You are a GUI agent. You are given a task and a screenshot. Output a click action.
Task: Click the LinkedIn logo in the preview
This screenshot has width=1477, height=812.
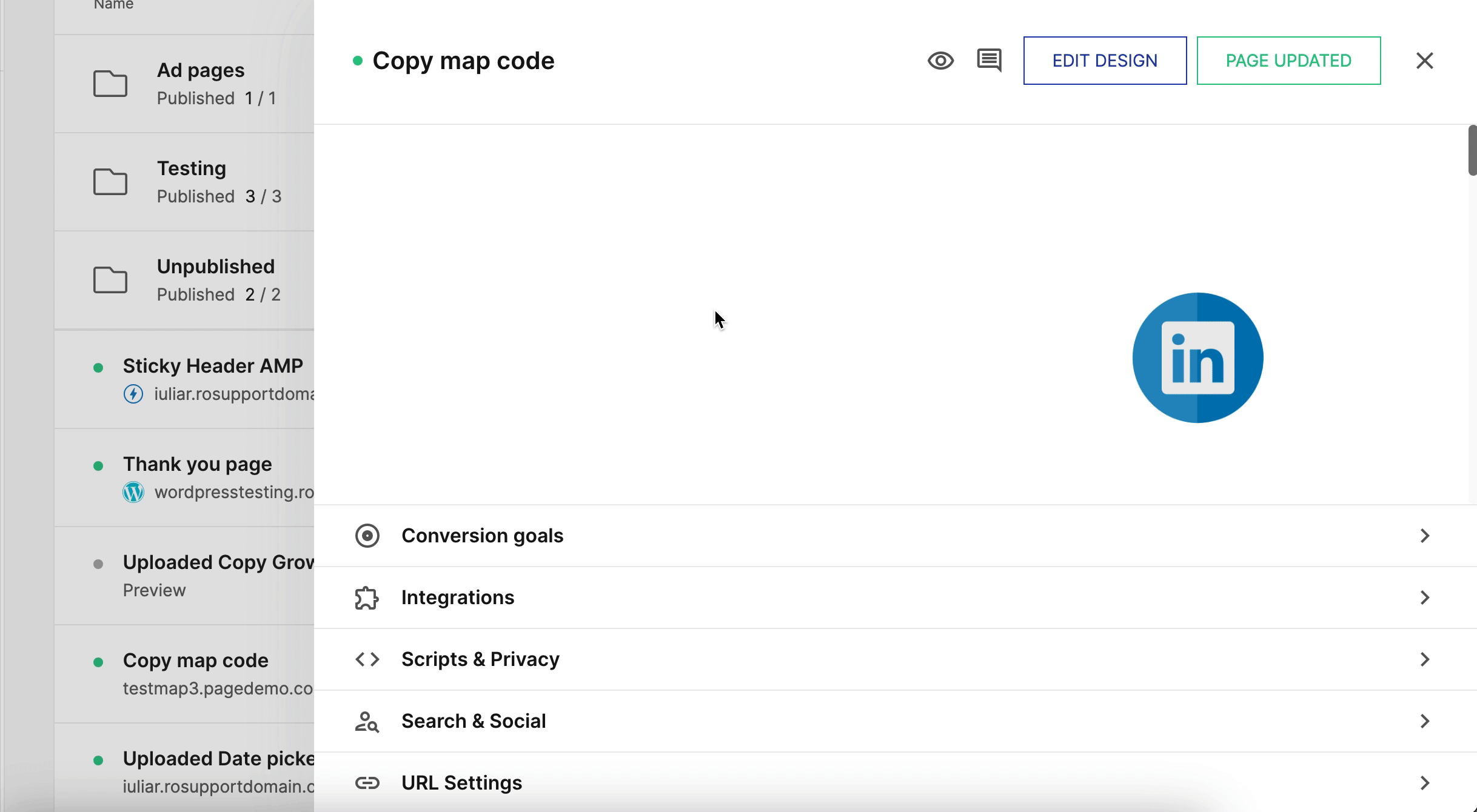1197,358
